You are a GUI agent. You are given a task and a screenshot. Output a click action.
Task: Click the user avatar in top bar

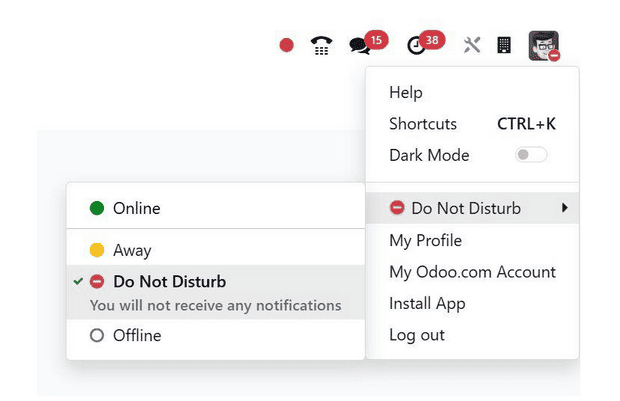coord(543,45)
